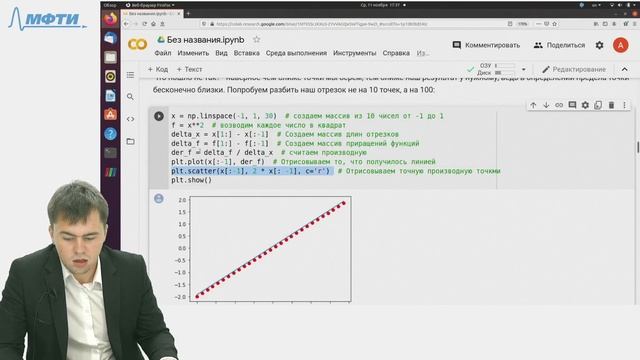Open code snippets panel
640x360 pixels.
tap(130, 119)
